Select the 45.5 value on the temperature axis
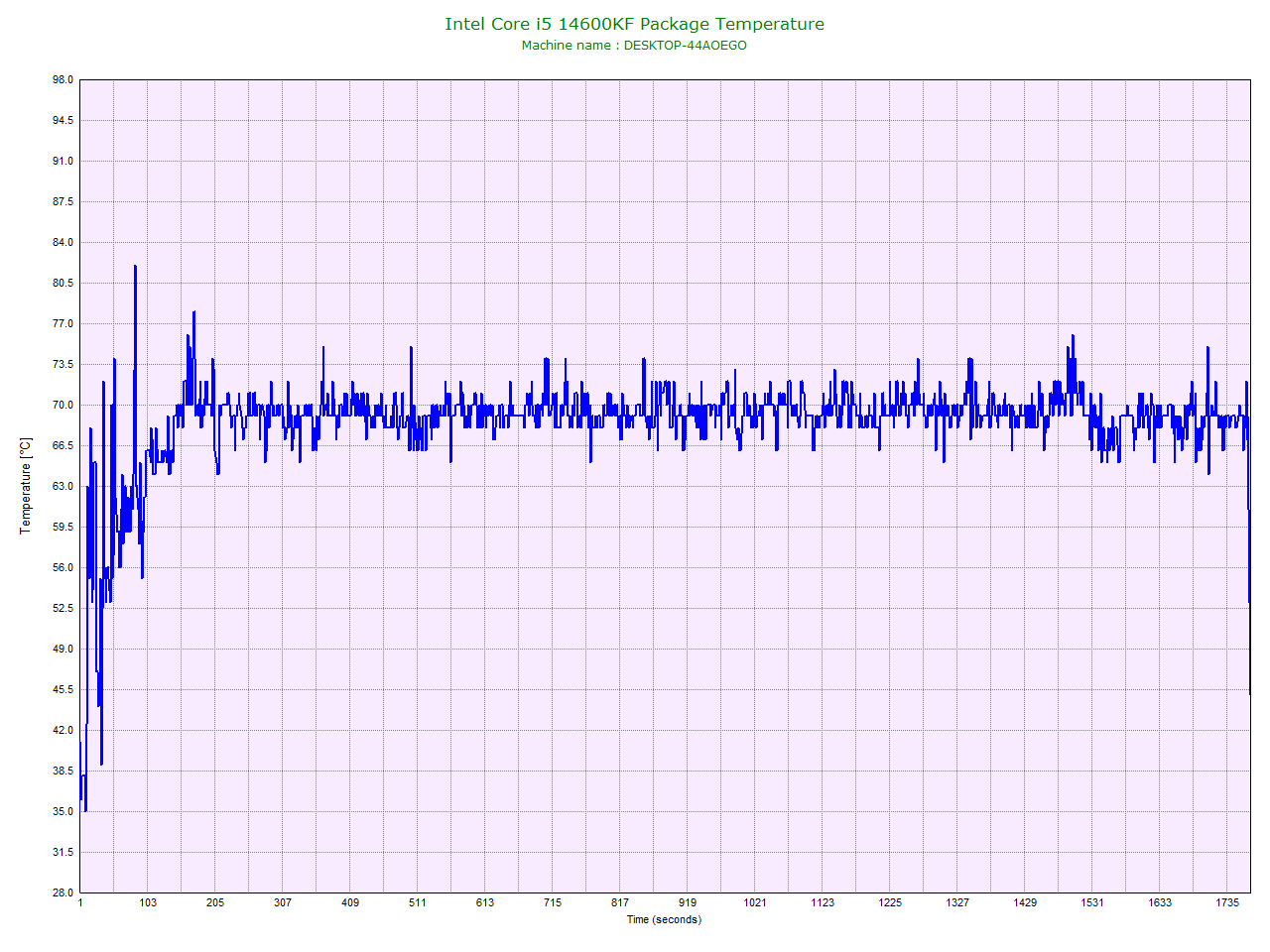 tap(63, 689)
